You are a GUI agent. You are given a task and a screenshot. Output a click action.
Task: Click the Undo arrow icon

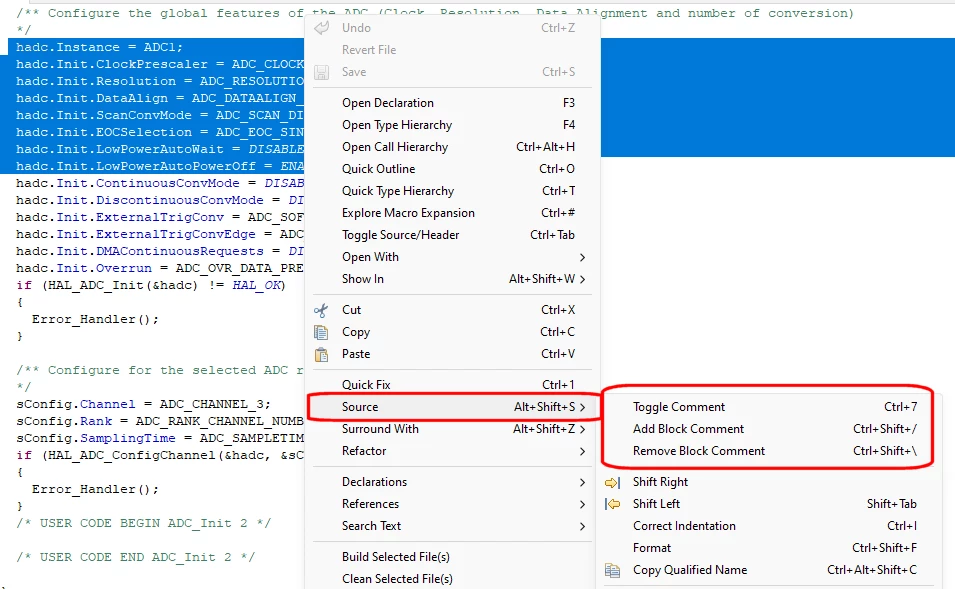point(322,27)
